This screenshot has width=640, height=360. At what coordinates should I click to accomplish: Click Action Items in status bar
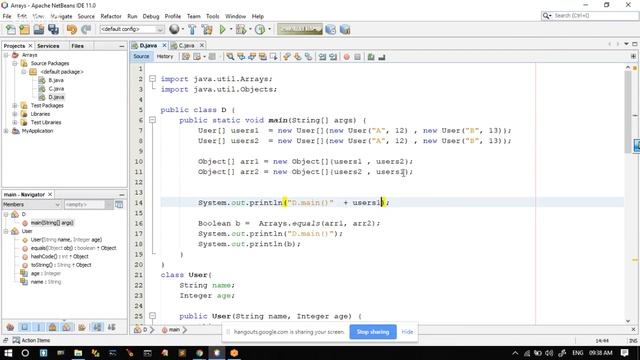point(36,340)
